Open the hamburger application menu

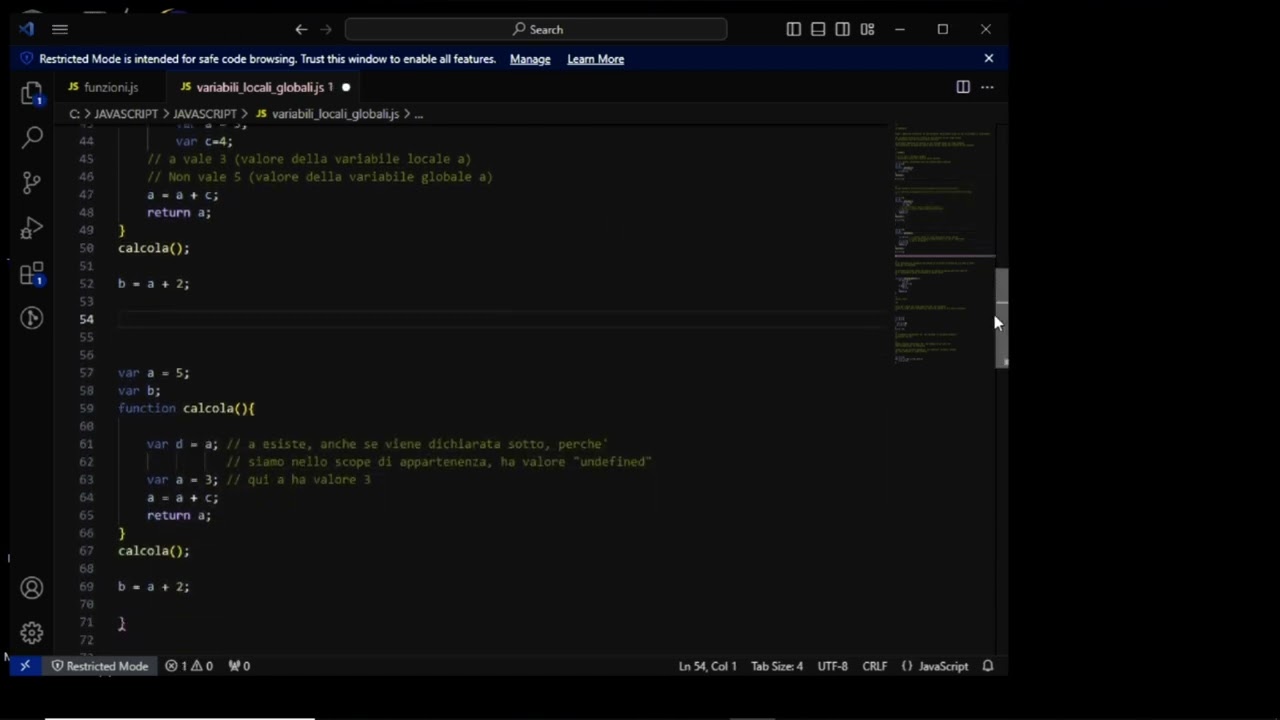(x=60, y=29)
